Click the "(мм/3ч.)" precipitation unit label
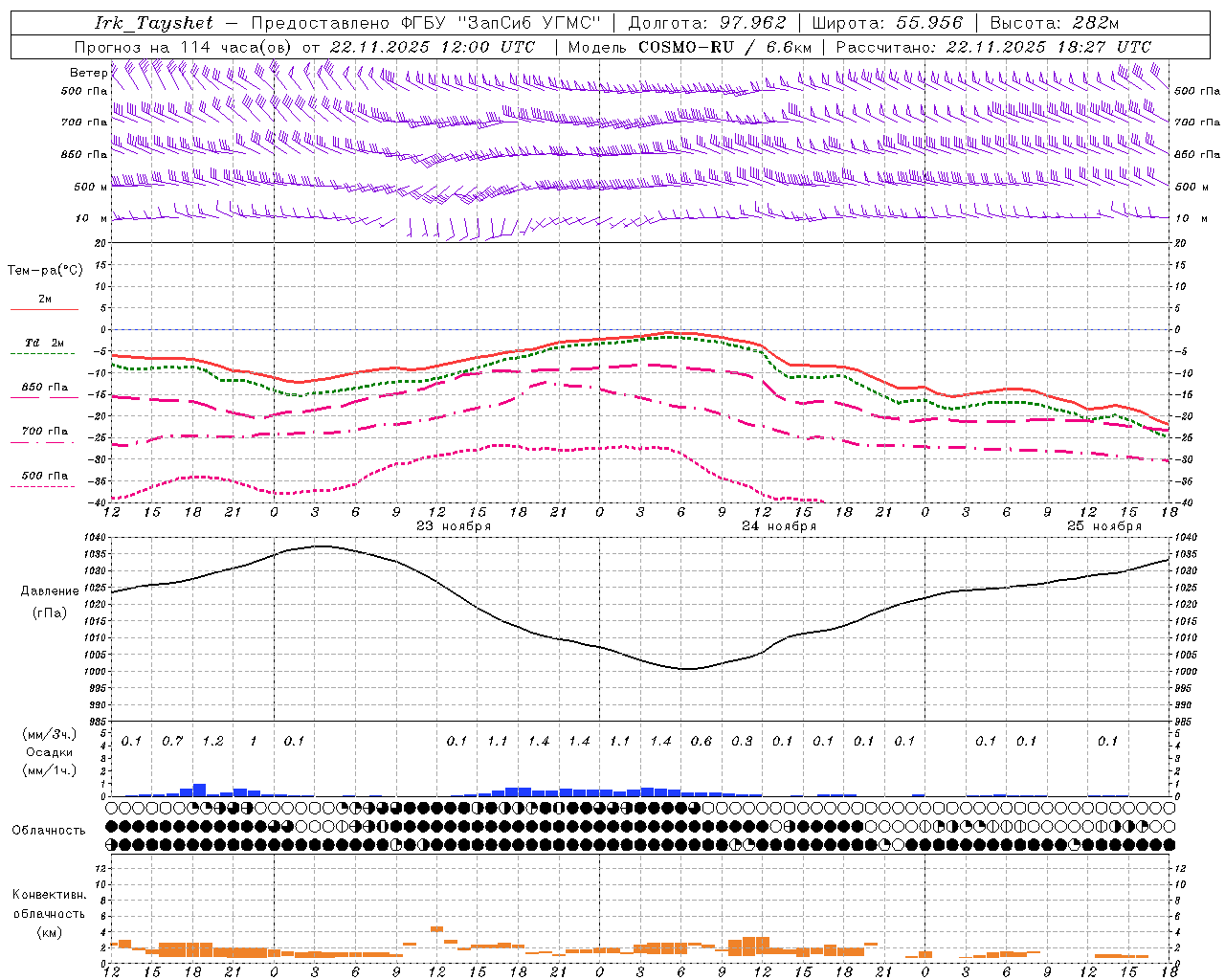Viewport: 1225px width, 980px height. tap(50, 734)
